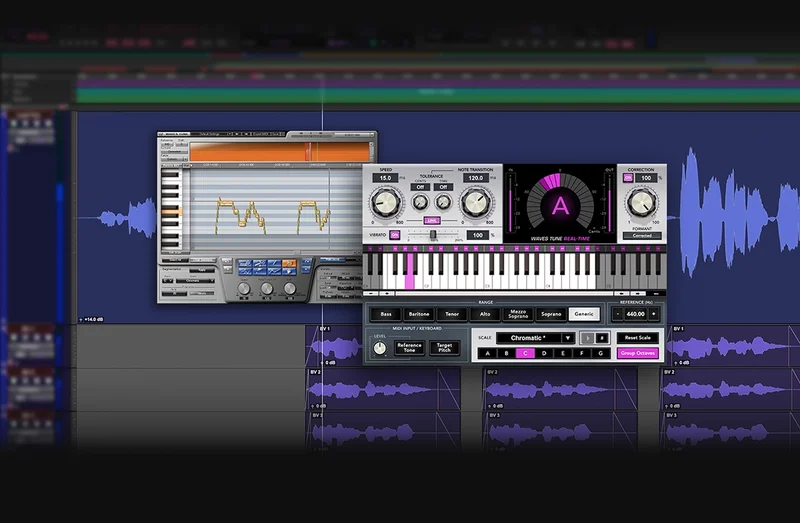The width and height of the screenshot is (800, 523).
Task: Select the orange highlighted tool in Waves Tune
Action: click(x=289, y=263)
